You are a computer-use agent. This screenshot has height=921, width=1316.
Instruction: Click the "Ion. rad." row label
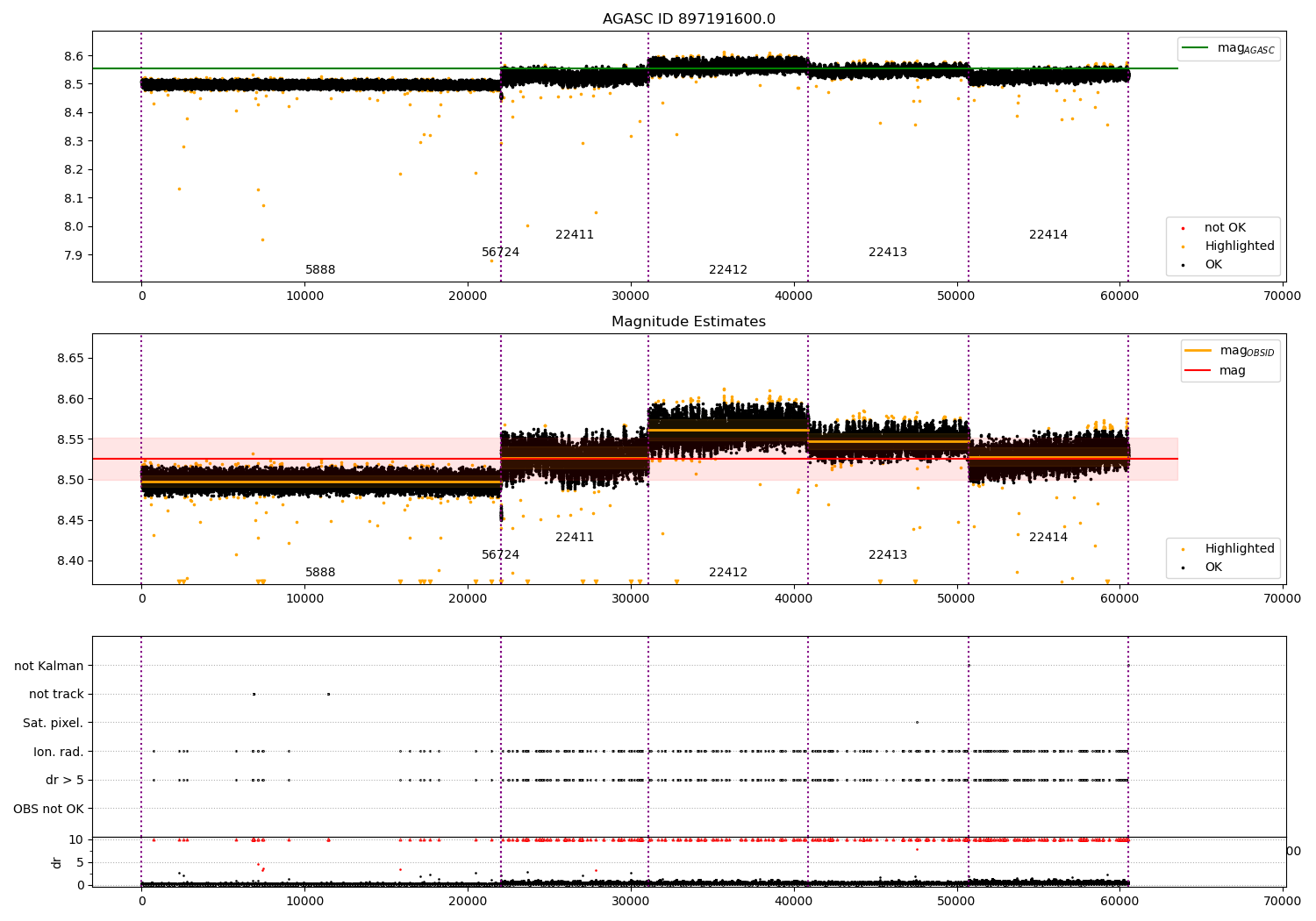tap(59, 752)
